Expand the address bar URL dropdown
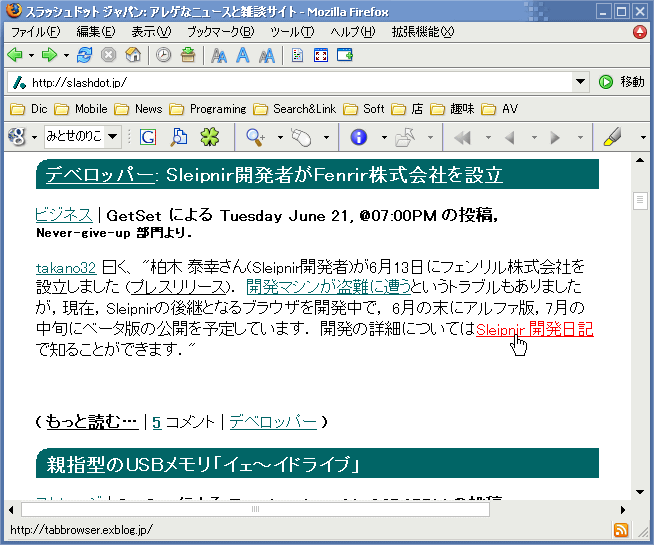The width and height of the screenshot is (654, 545). pos(580,82)
